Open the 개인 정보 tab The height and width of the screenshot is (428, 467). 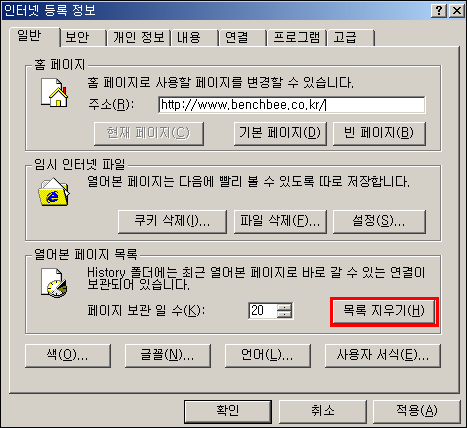(139, 37)
